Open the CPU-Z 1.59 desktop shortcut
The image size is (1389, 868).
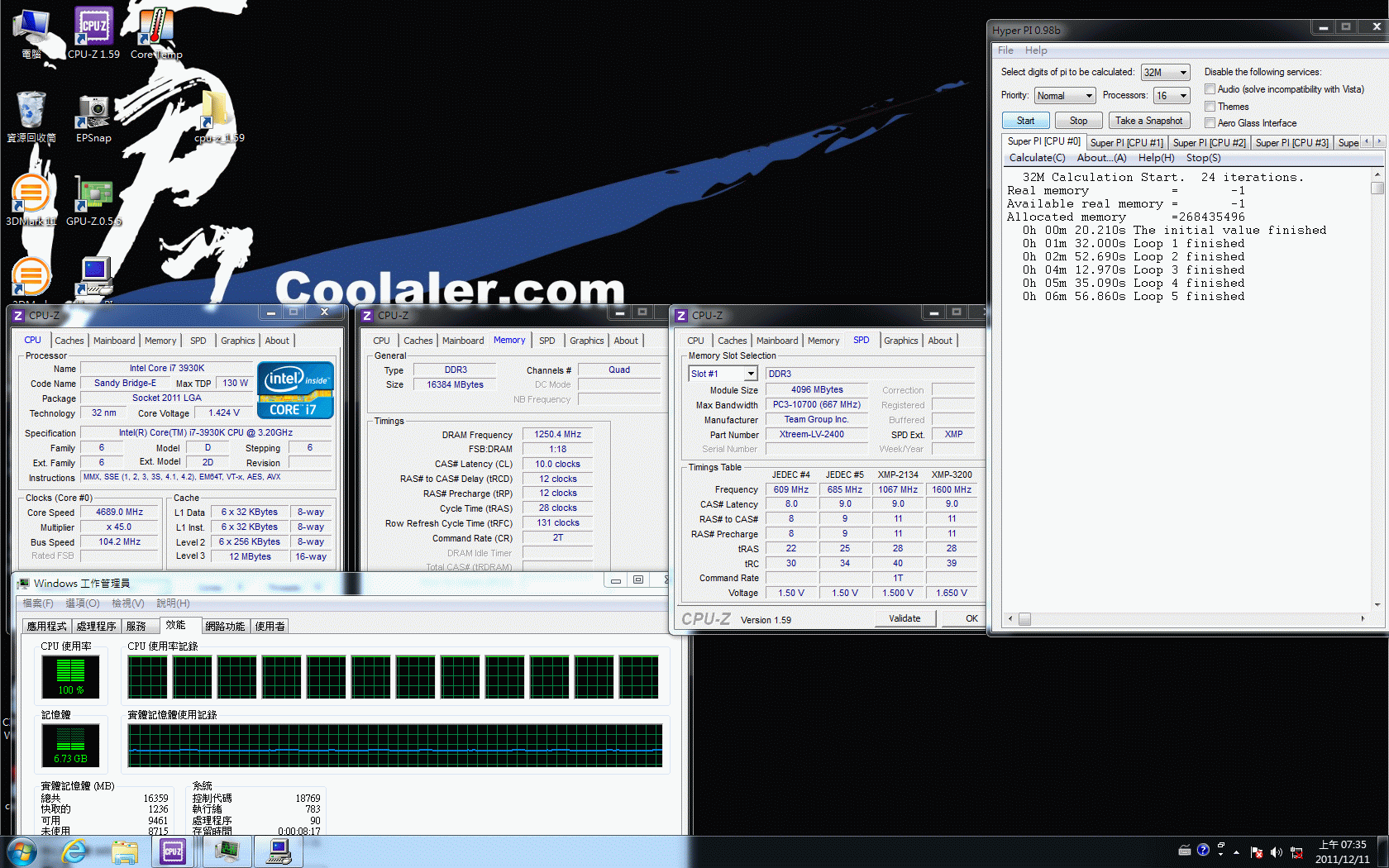coord(93,33)
